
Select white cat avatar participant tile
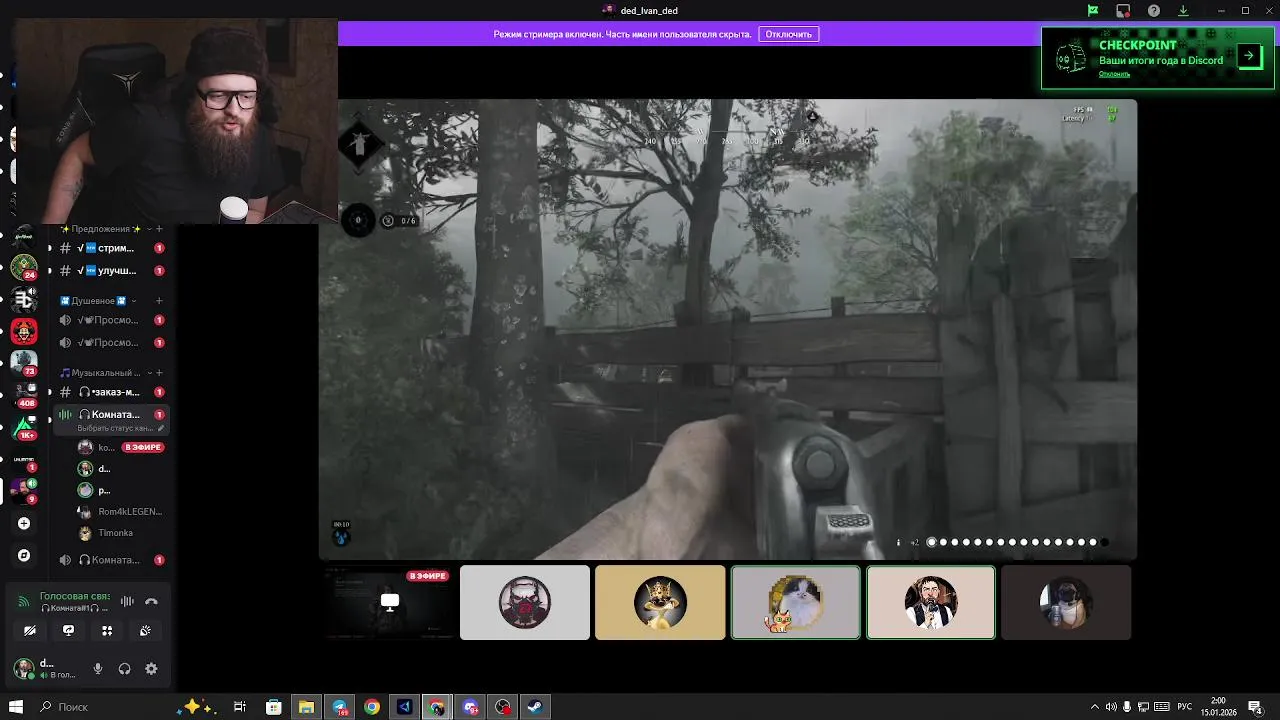[x=795, y=602]
